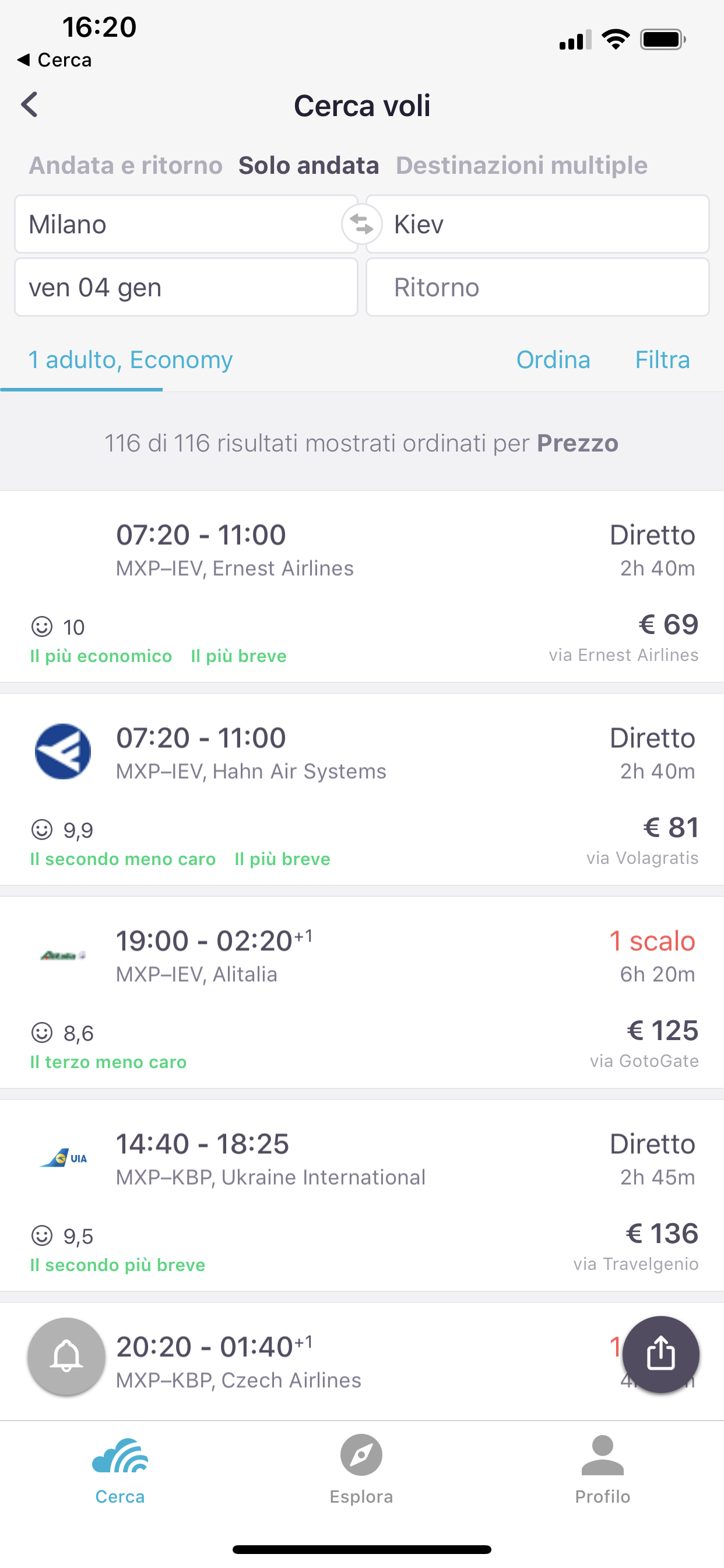
Task: Open the 1 adulto, Economy selector
Action: pos(130,360)
